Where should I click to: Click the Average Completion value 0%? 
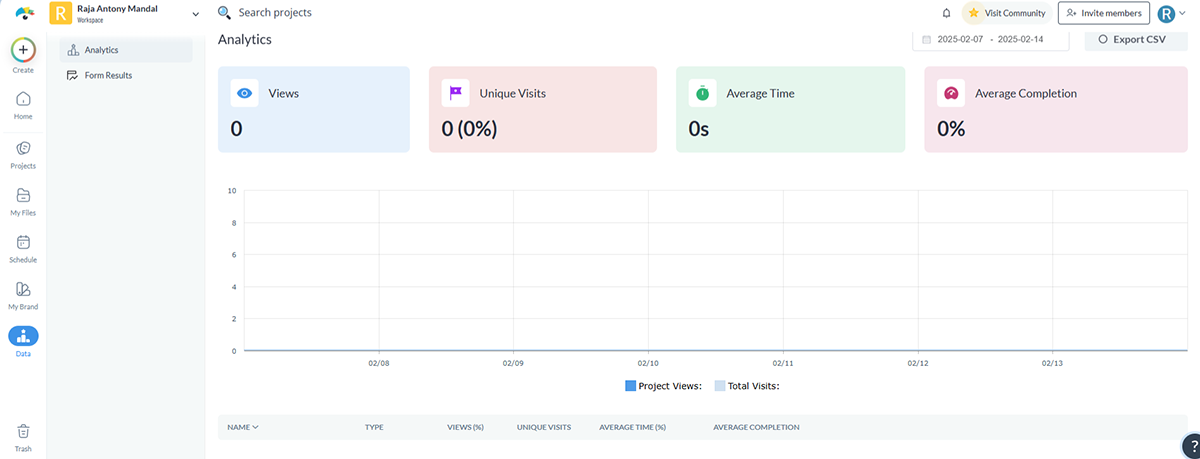tap(951, 129)
